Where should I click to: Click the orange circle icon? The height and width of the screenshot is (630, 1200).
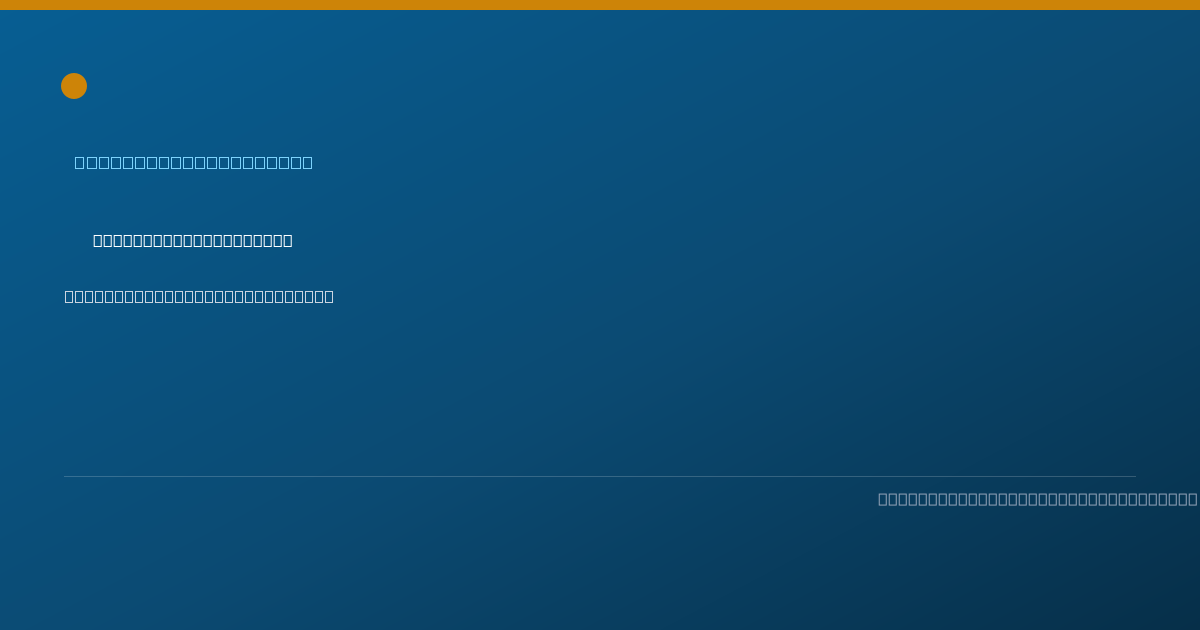click(74, 86)
